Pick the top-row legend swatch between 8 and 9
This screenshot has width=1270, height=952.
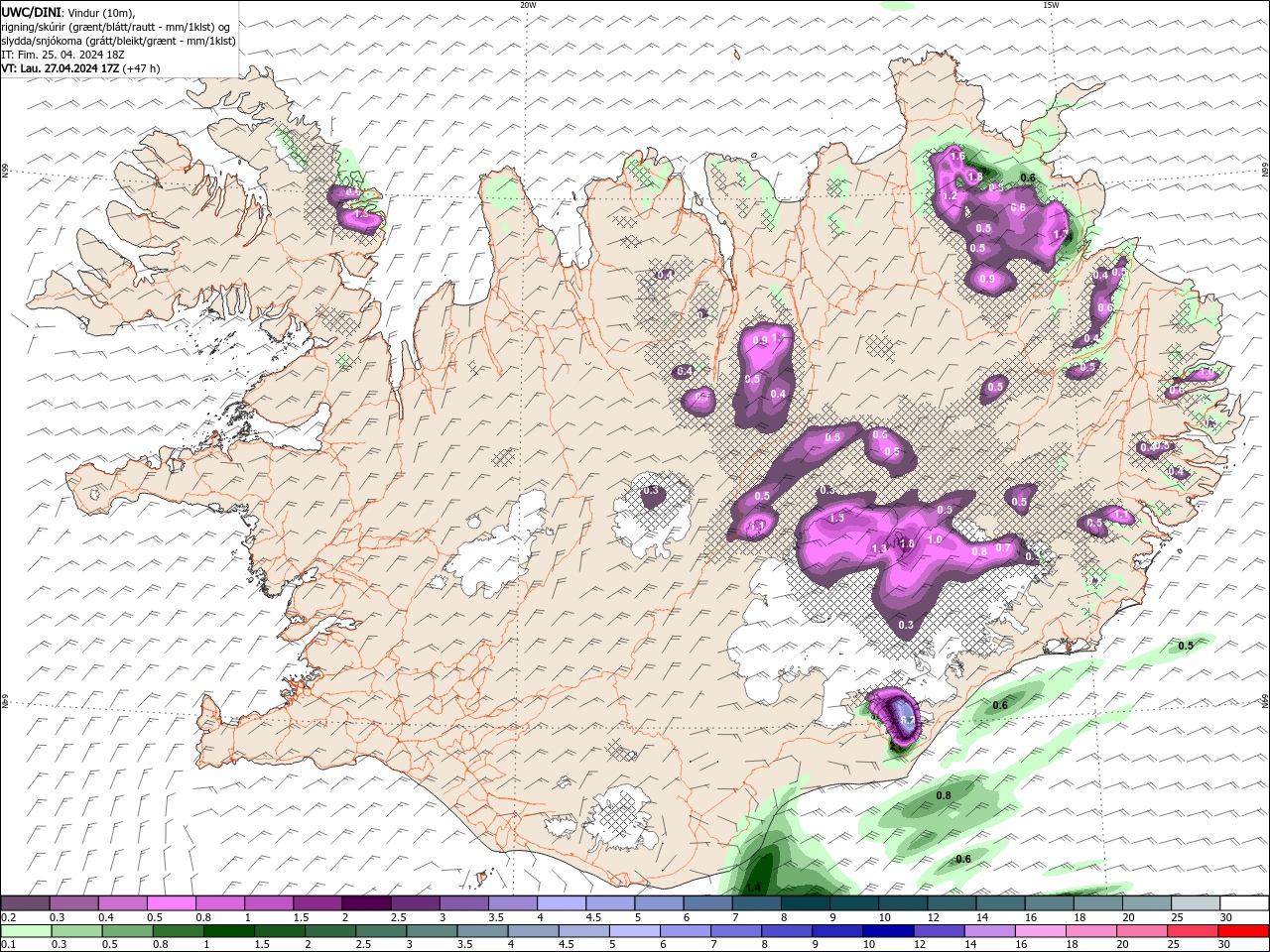(x=805, y=902)
